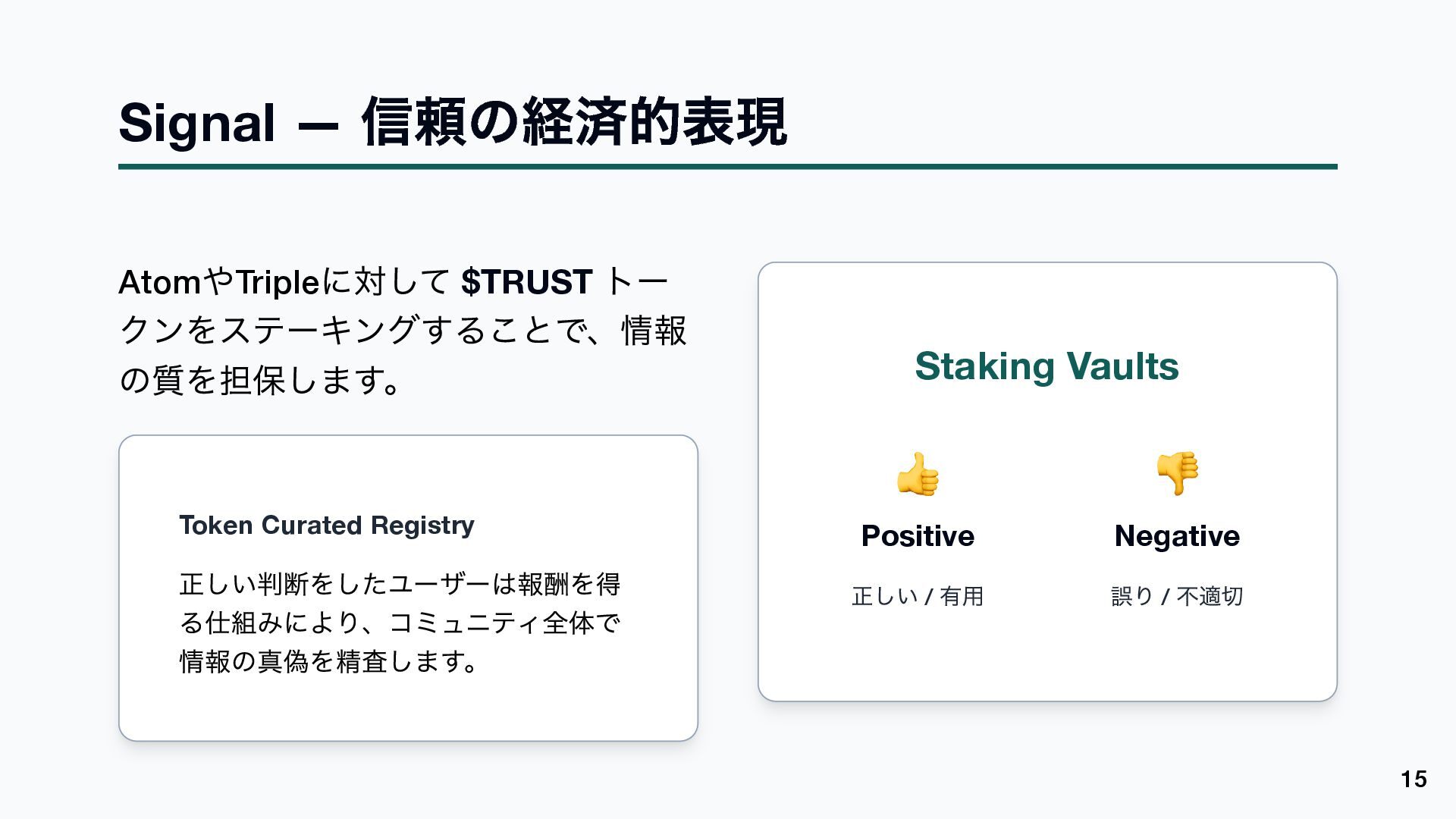Click the Token Curated Registry heading

pyautogui.click(x=326, y=525)
